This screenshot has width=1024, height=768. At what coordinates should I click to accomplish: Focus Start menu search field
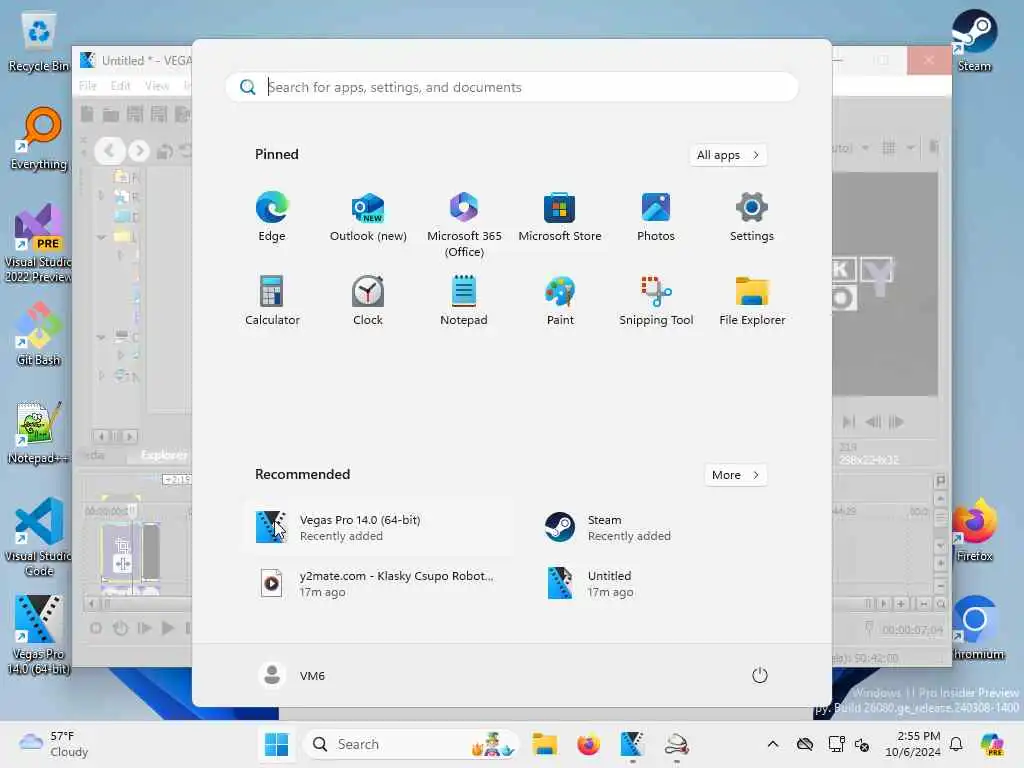511,87
